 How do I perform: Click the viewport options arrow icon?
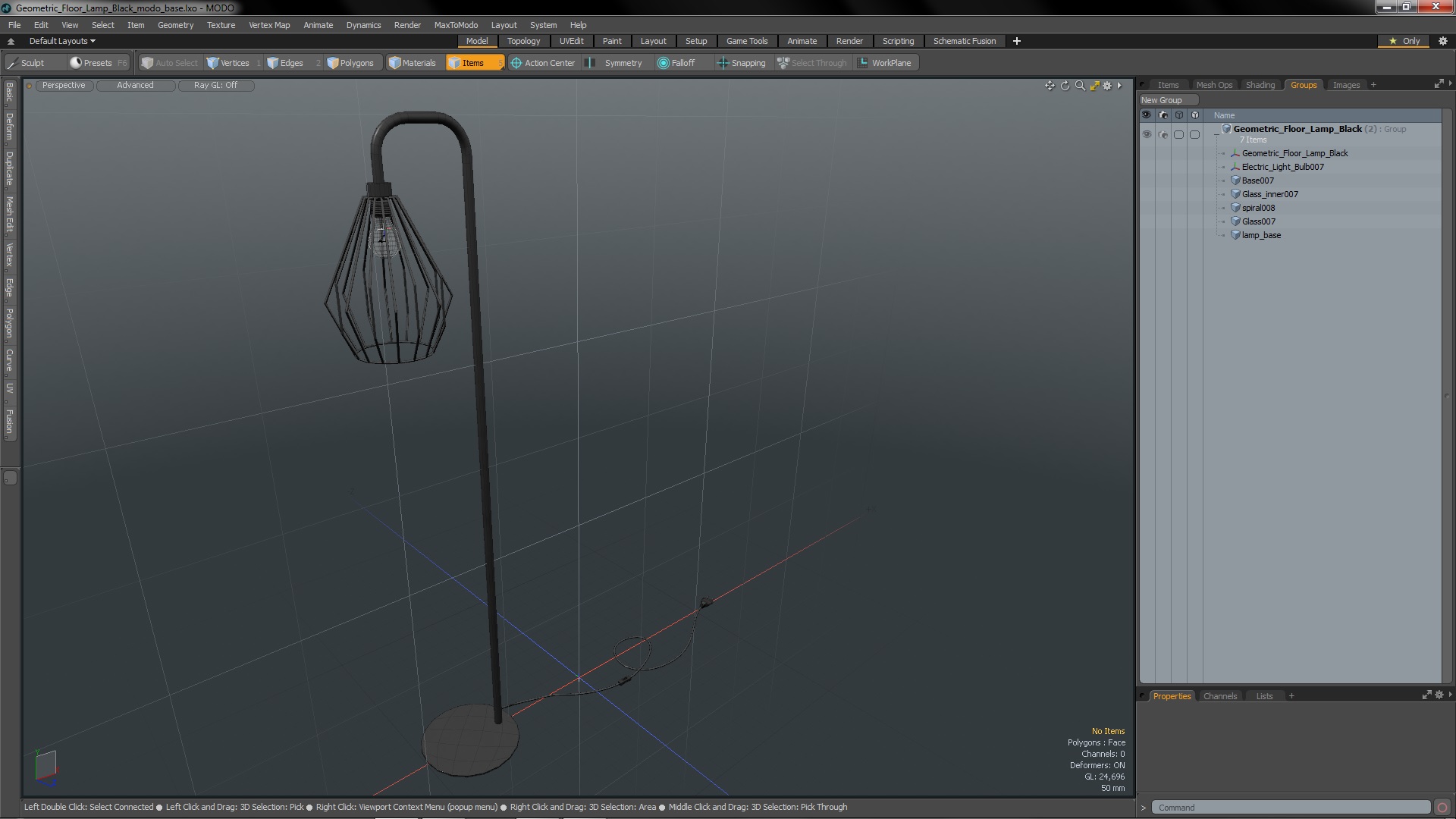(x=1119, y=86)
